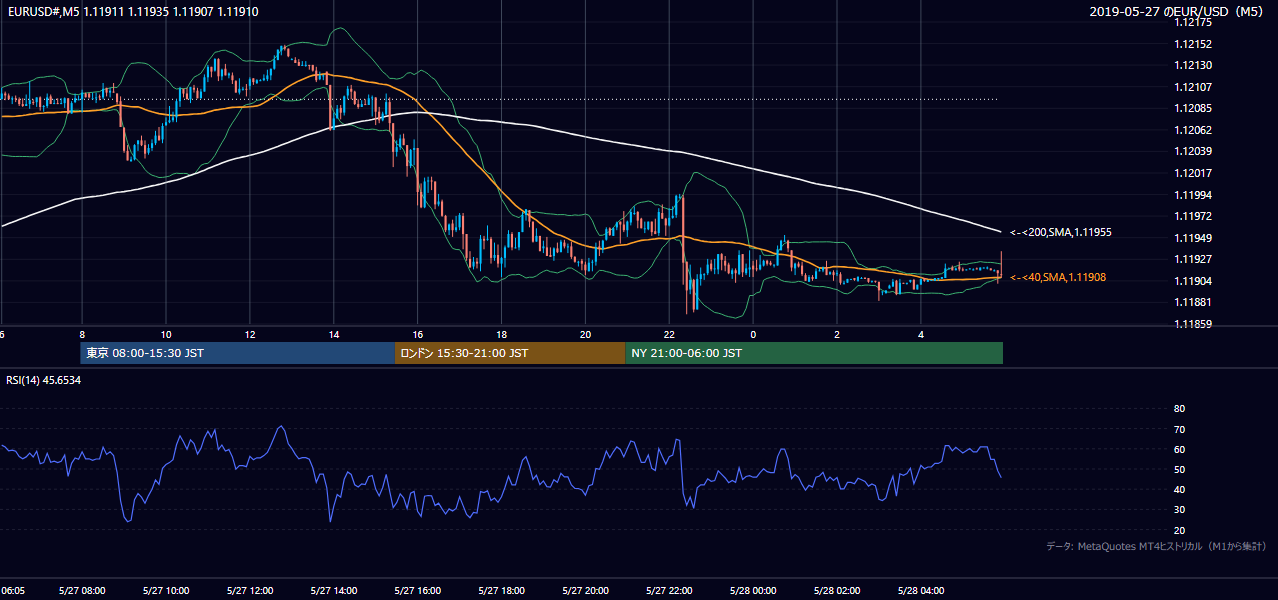The width and height of the screenshot is (1278, 600).
Task: Click the RSI(14) 45.6534 indicator label
Action: 44,380
